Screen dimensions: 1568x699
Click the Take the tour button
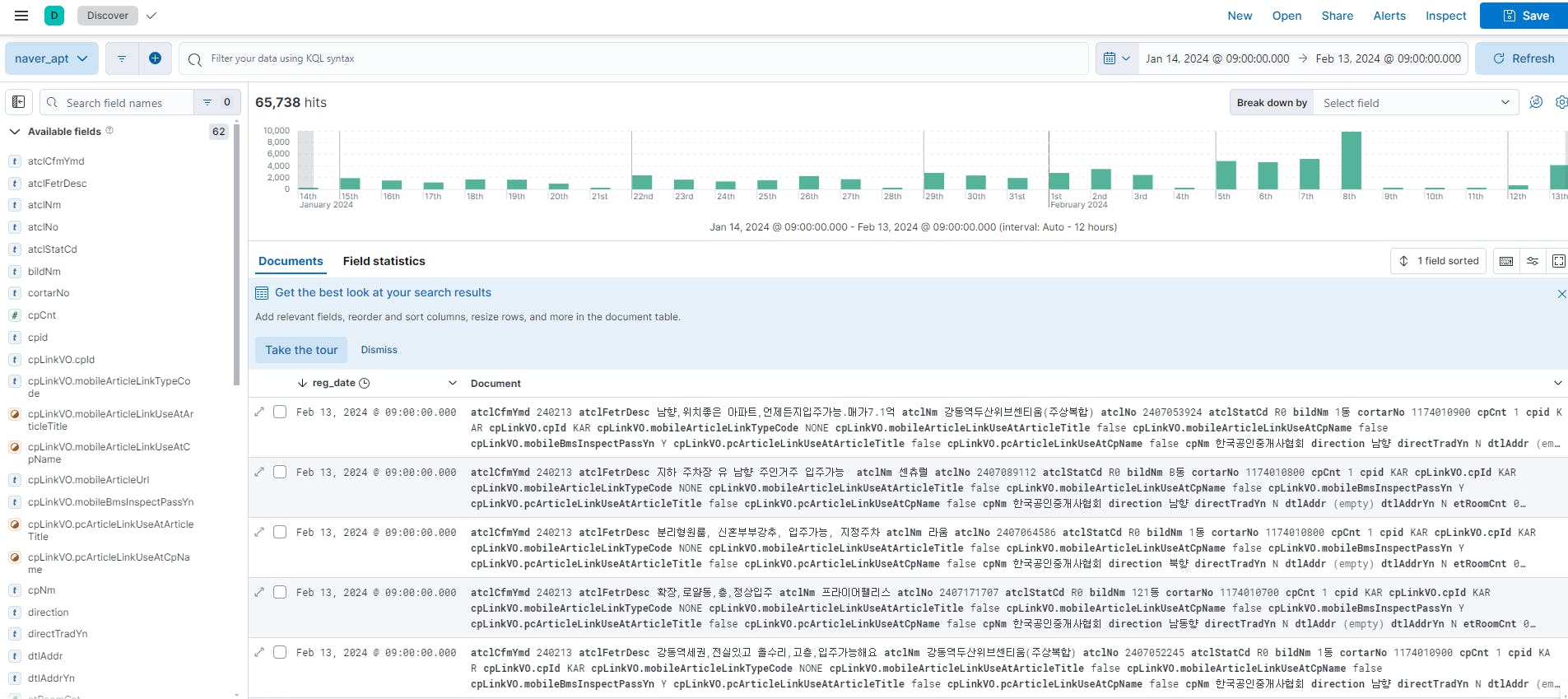301,350
